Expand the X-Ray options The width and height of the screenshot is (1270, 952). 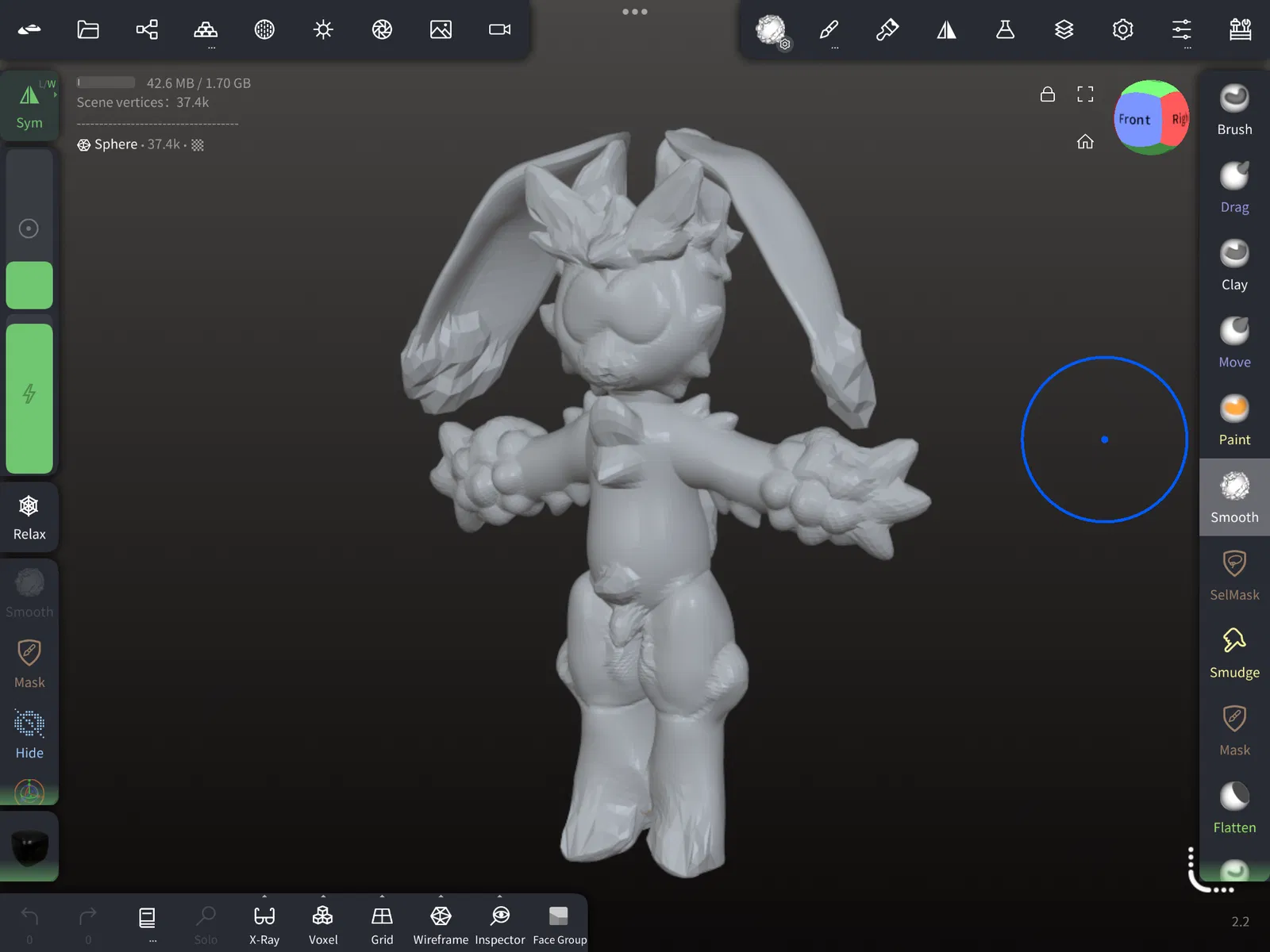[x=264, y=896]
